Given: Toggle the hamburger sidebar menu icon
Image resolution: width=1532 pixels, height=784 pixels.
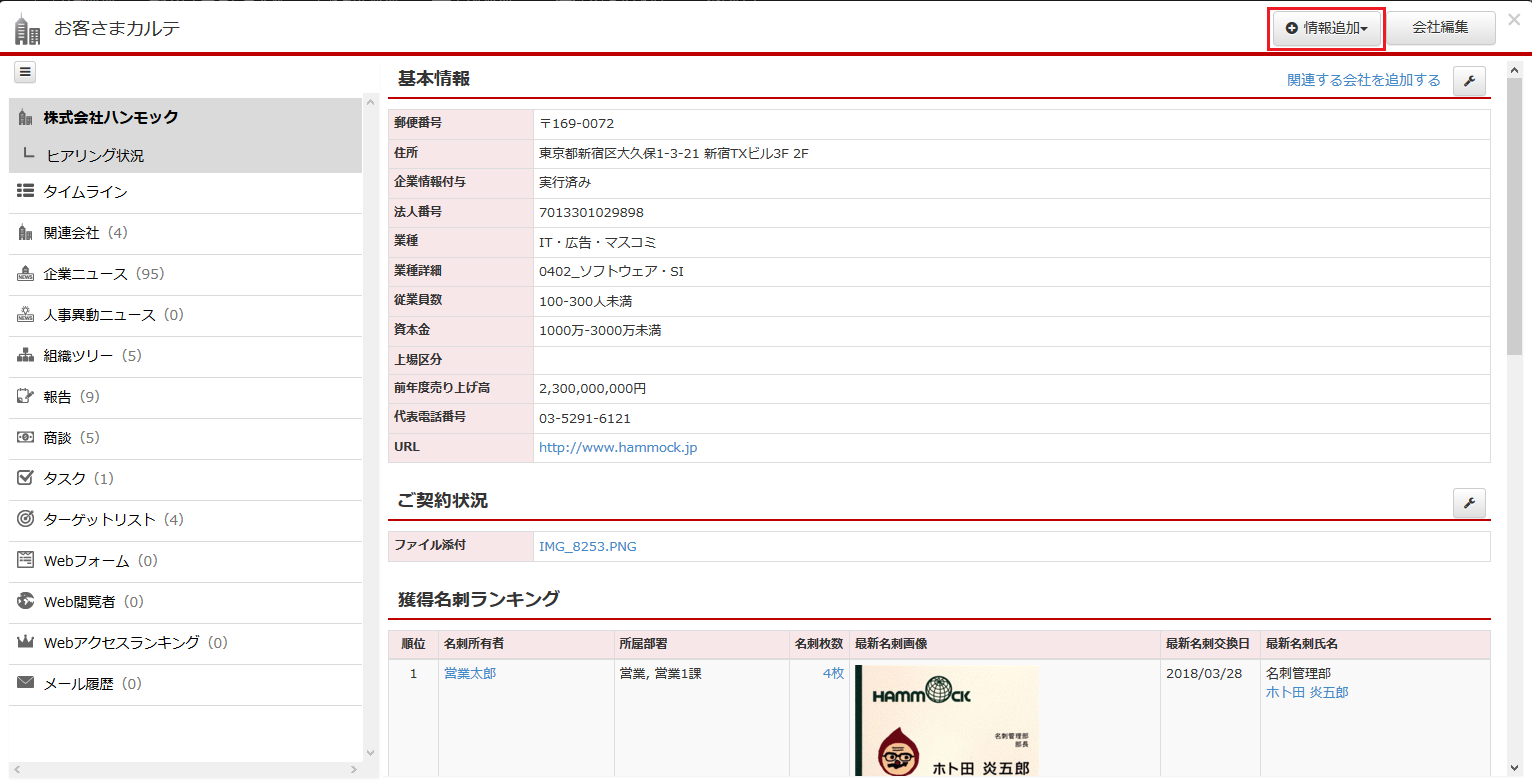Looking at the screenshot, I should coord(25,72).
